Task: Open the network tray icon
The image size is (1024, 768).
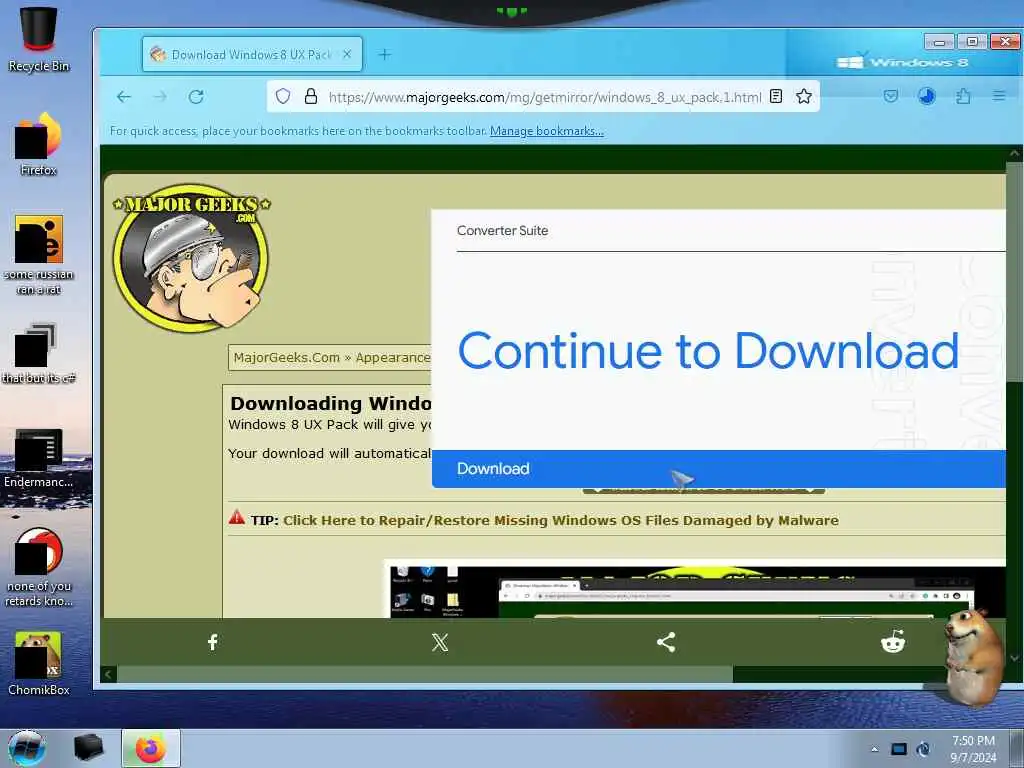Action: pos(899,749)
